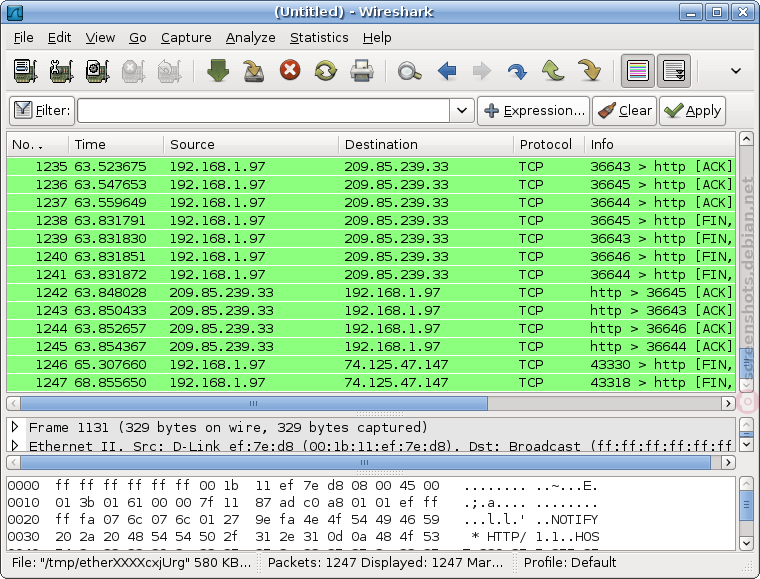Clear the display filter
This screenshot has width=760, height=579.
624,111
